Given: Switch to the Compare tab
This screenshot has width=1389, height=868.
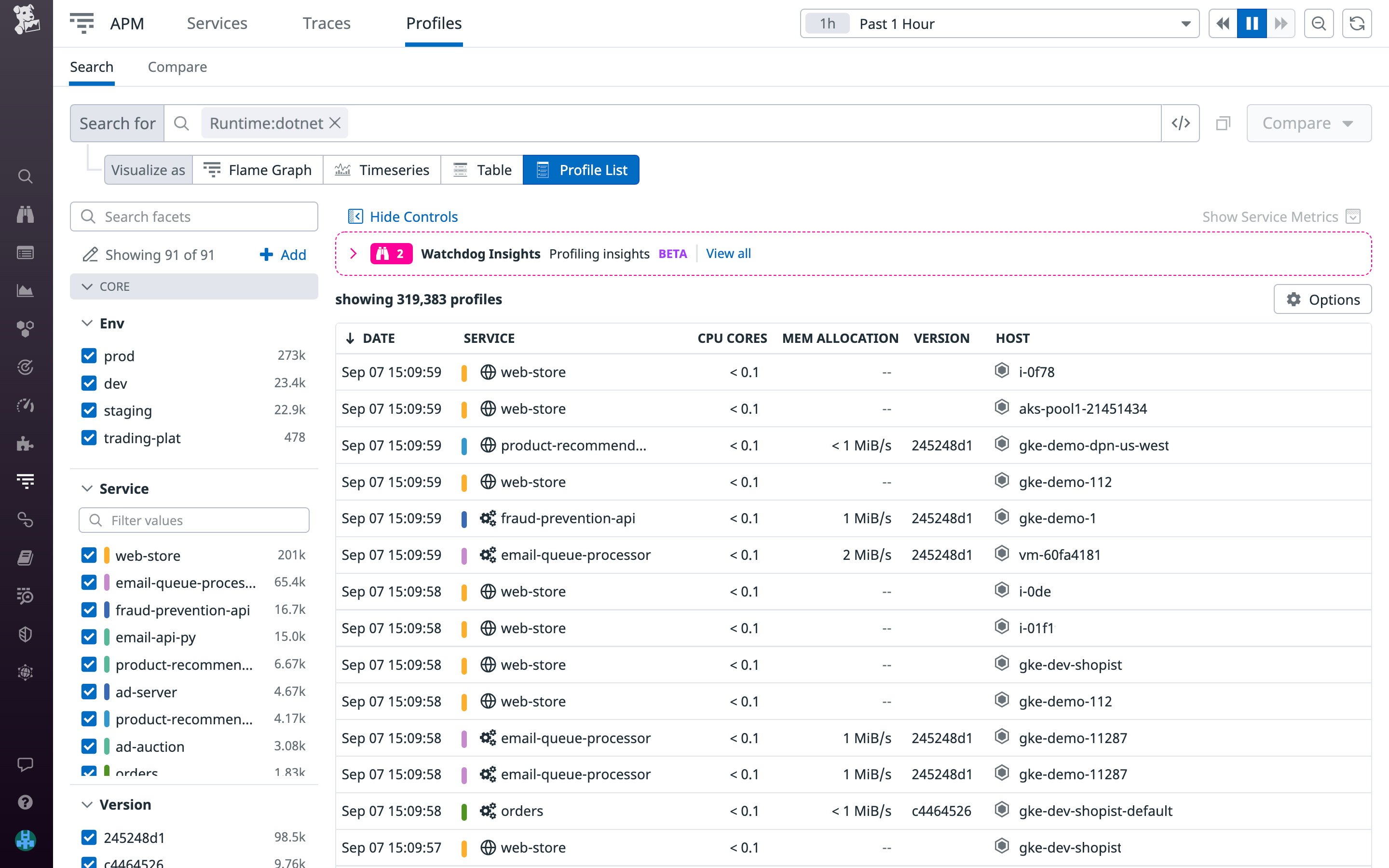Looking at the screenshot, I should click(x=177, y=67).
